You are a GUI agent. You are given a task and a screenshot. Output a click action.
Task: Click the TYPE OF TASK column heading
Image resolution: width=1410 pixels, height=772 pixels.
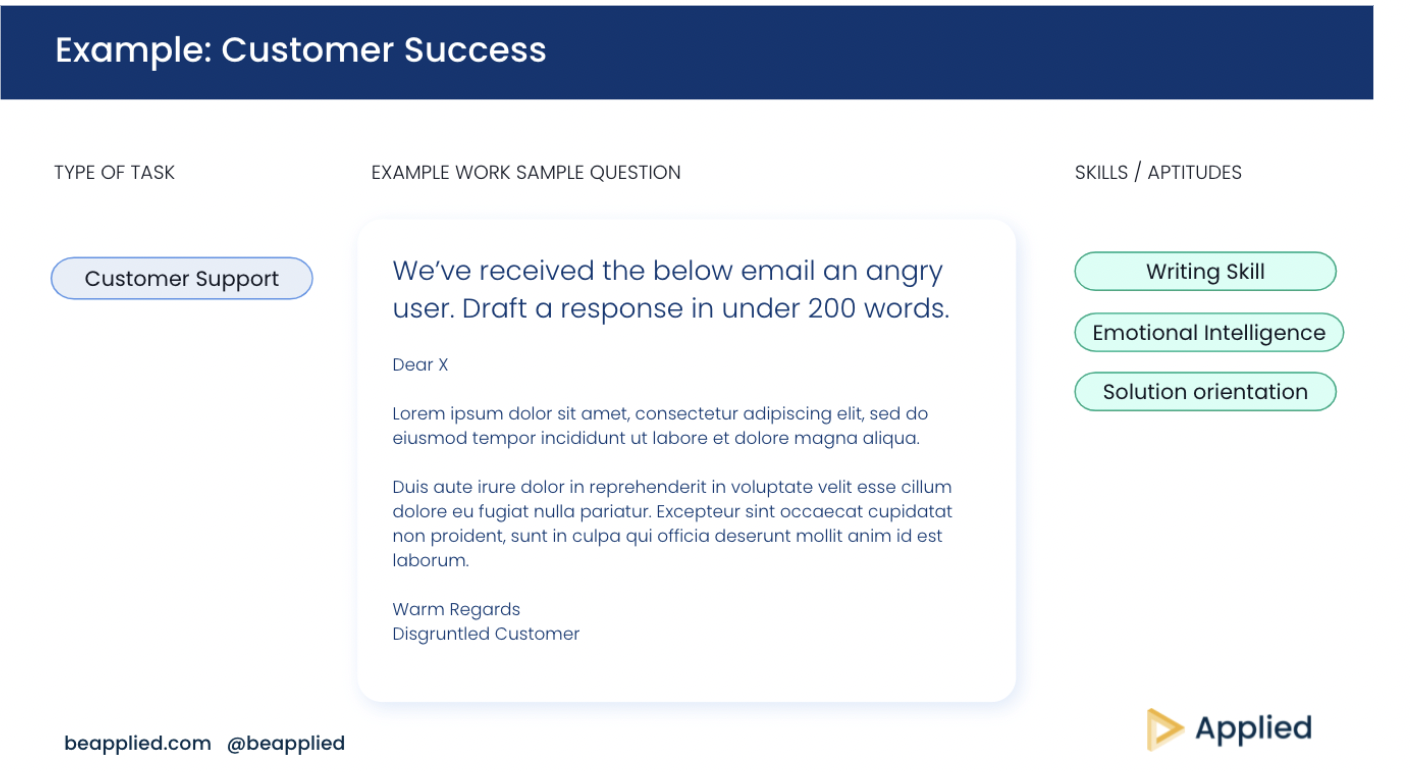(x=114, y=173)
